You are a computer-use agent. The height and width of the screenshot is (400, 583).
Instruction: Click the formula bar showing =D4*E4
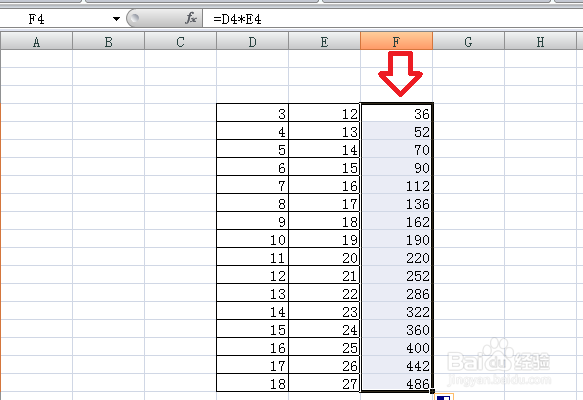click(393, 19)
